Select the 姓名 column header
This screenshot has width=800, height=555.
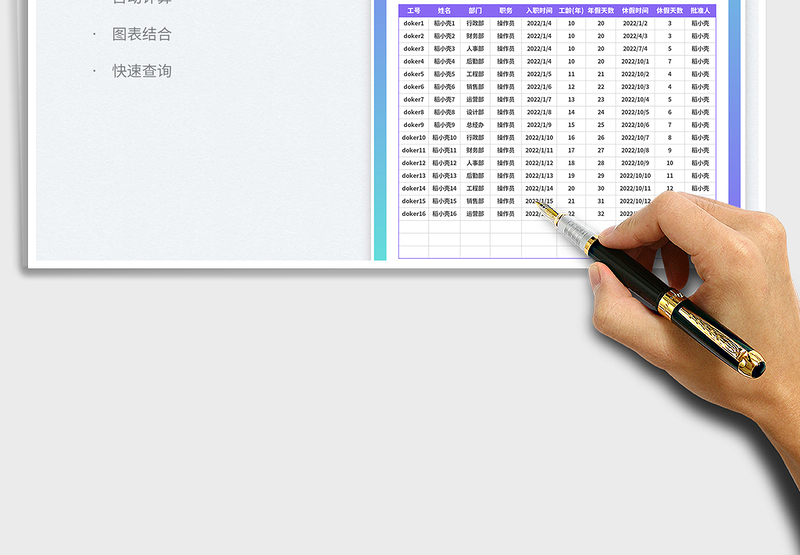click(444, 10)
